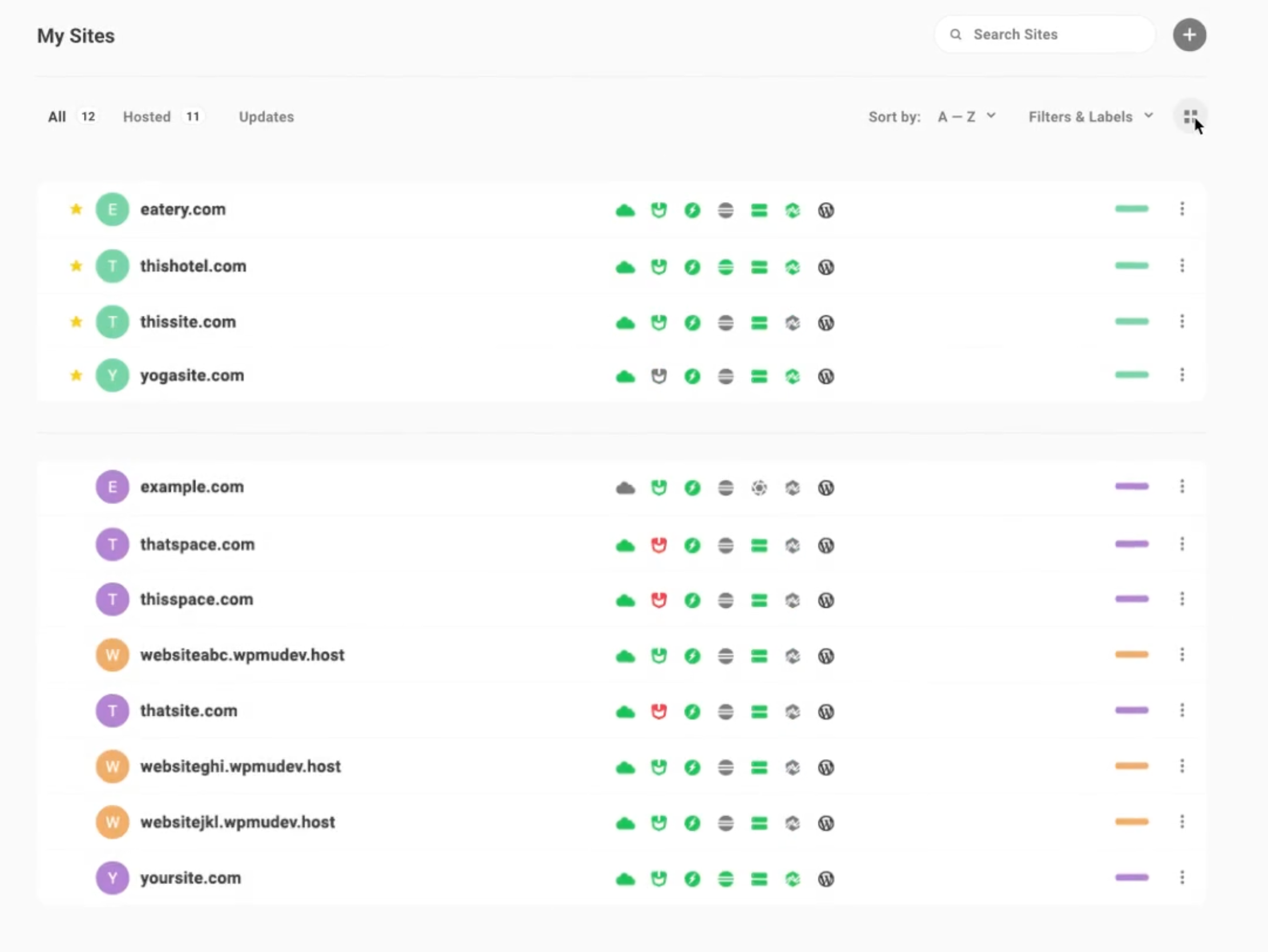Open the gray gear-like icon for example.com
1268x952 pixels.
(759, 488)
